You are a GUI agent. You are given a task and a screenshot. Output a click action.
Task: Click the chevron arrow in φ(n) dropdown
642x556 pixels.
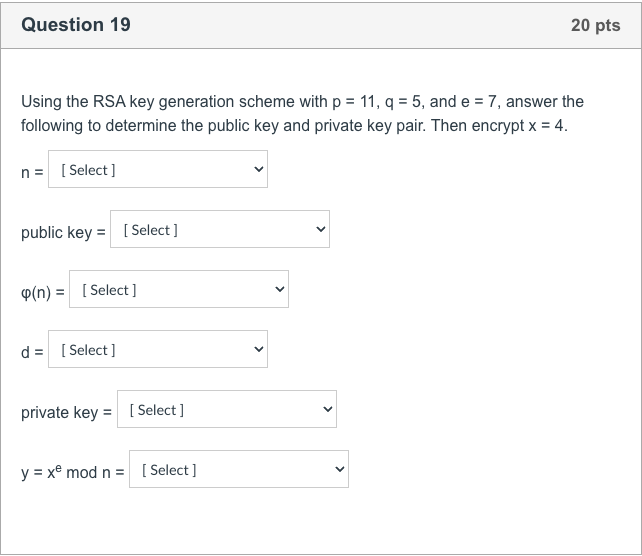280,289
